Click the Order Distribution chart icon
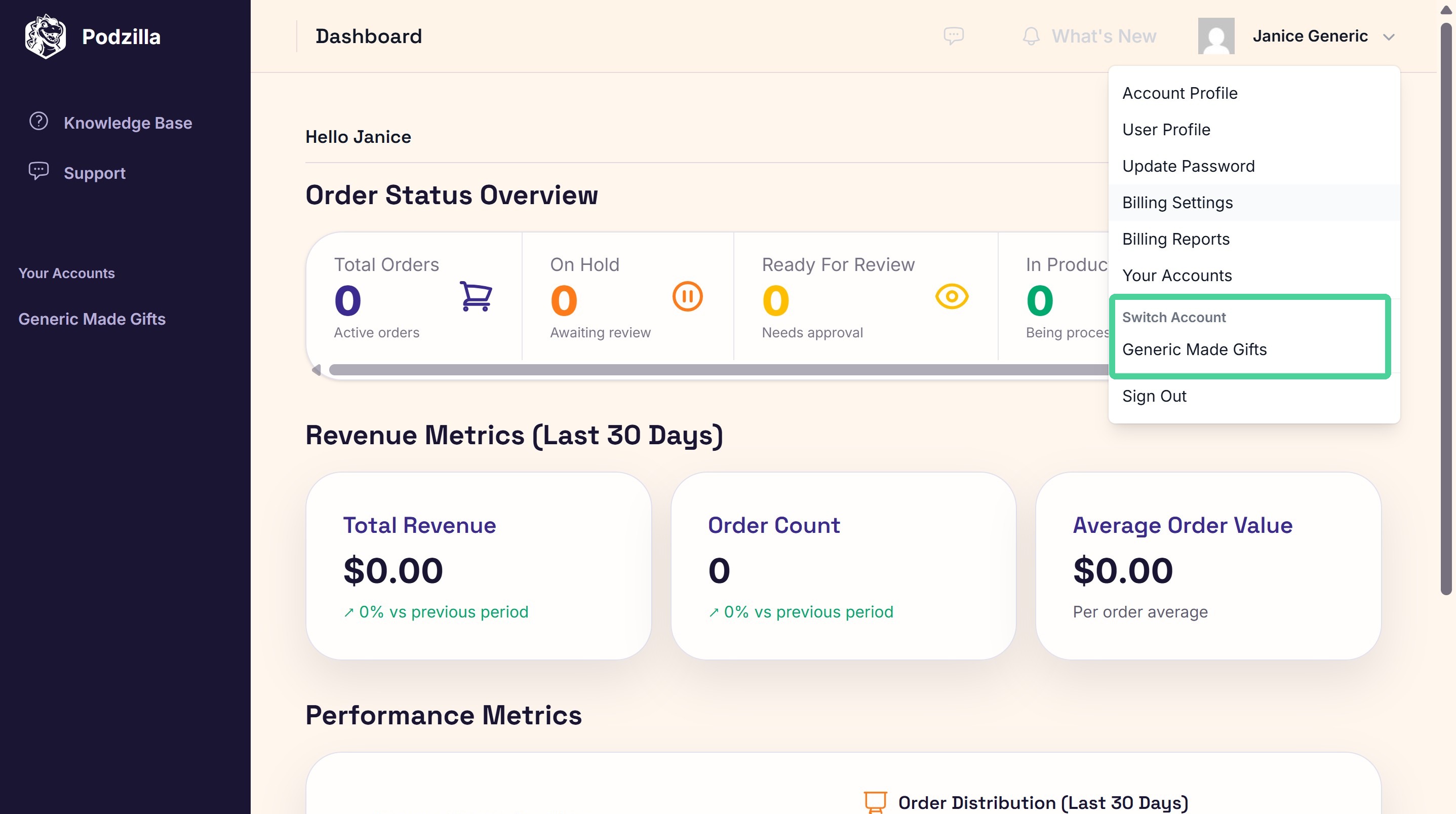This screenshot has width=1456, height=814. coord(876,803)
